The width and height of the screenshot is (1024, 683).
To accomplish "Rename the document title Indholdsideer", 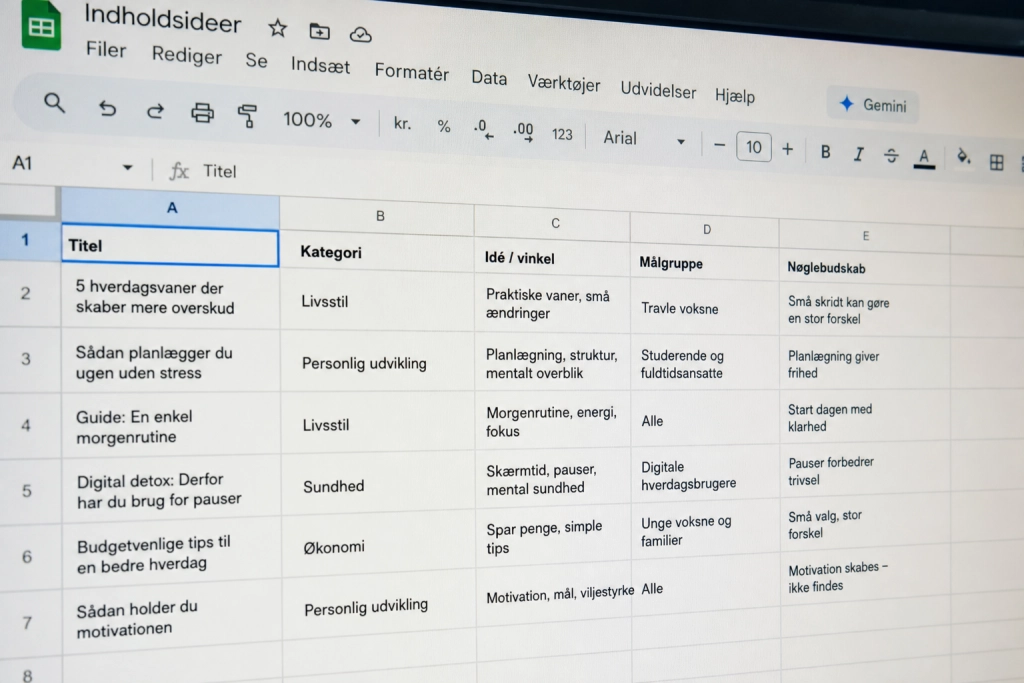I will point(163,18).
